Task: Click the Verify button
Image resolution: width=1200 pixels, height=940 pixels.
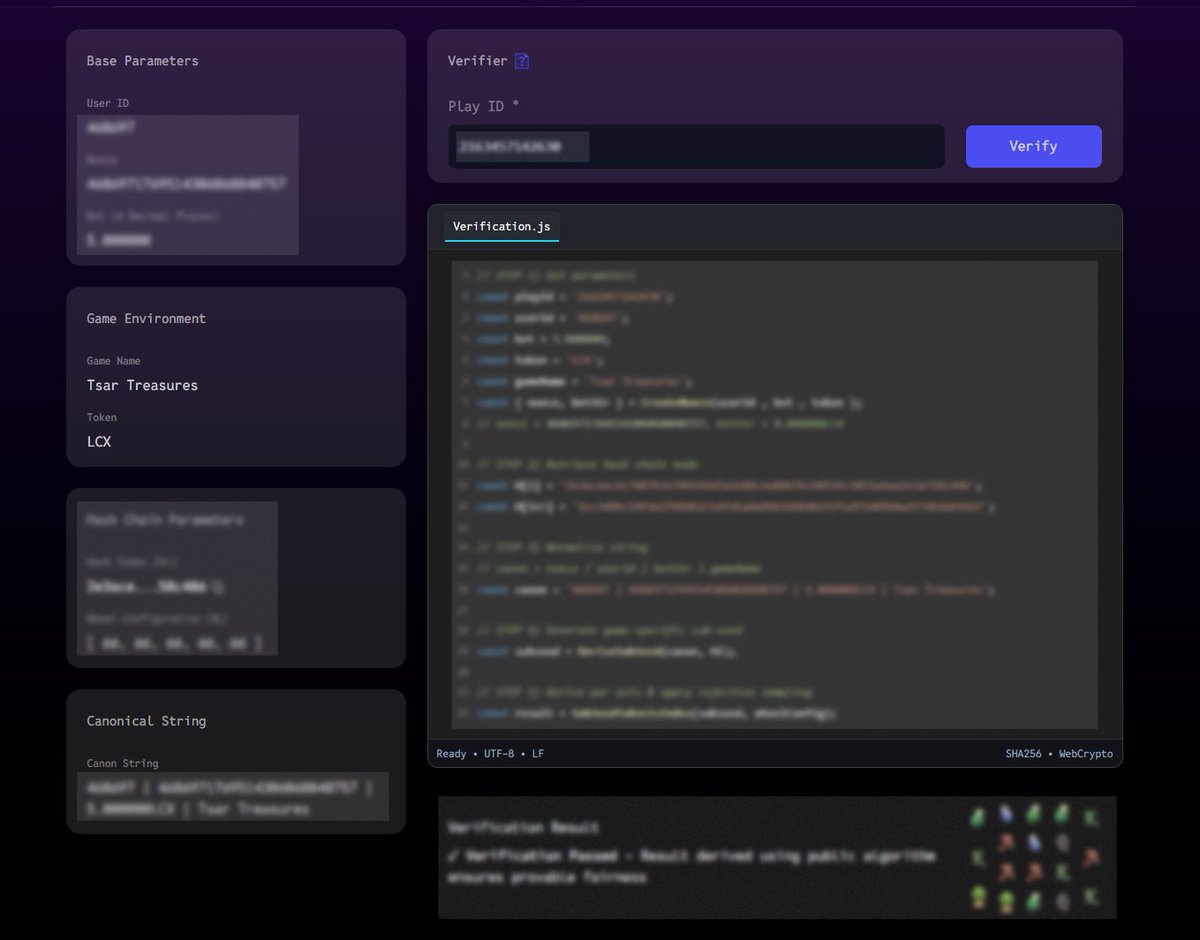Action: click(1033, 146)
